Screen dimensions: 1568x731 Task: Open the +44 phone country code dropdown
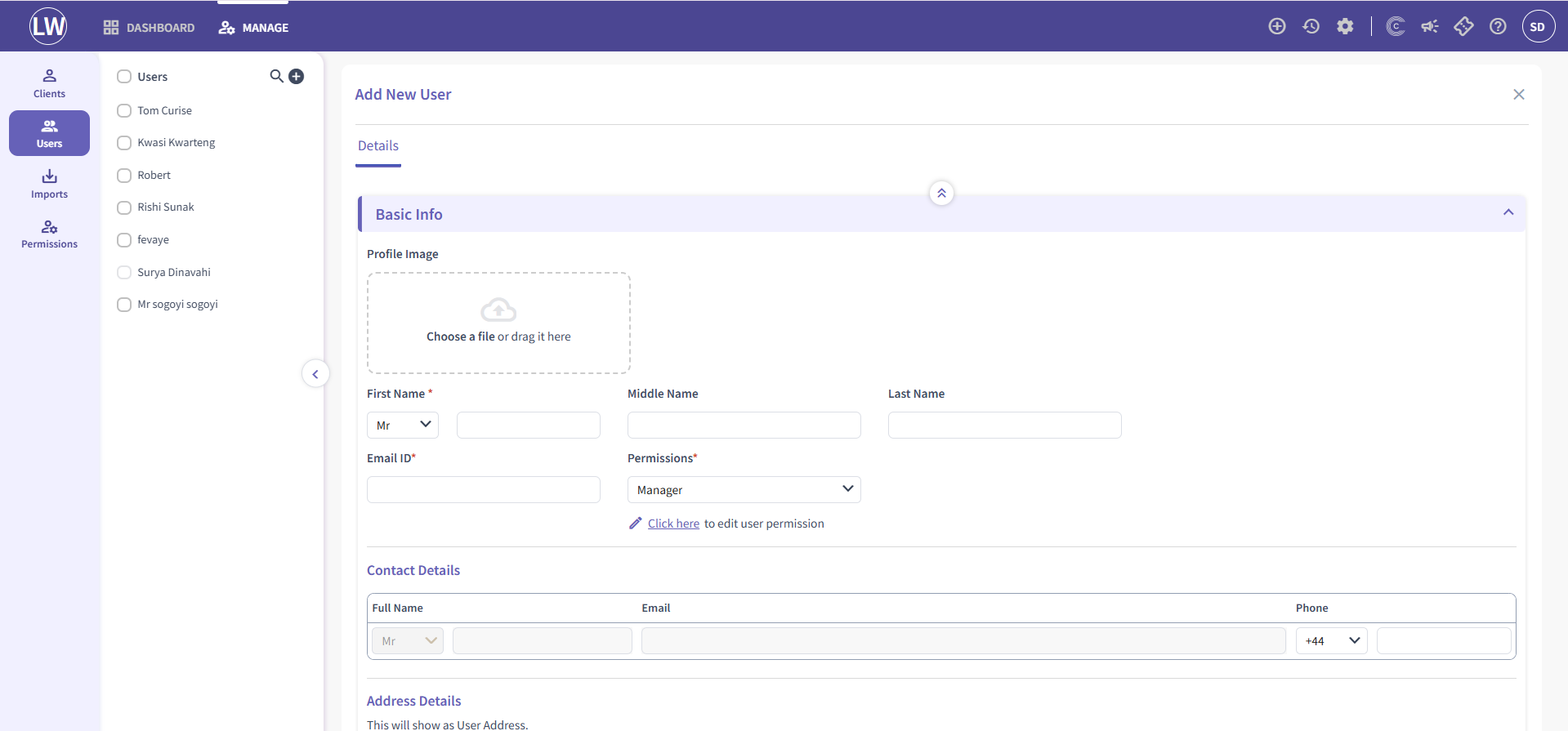tap(1331, 640)
